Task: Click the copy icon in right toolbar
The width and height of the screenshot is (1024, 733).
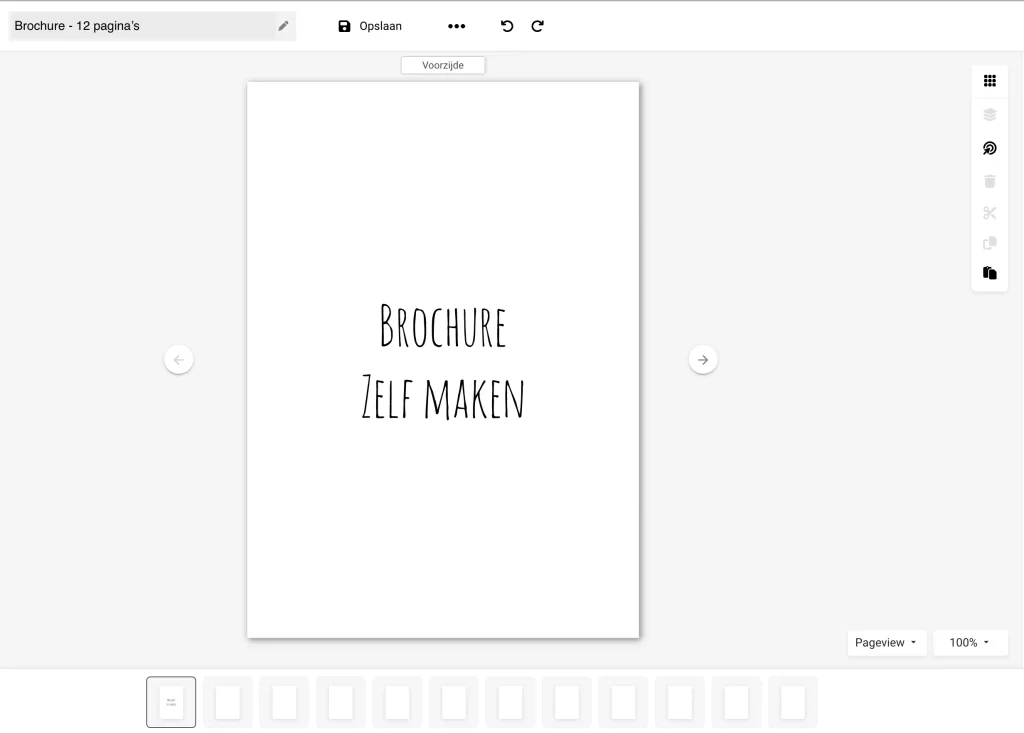Action: [989, 243]
